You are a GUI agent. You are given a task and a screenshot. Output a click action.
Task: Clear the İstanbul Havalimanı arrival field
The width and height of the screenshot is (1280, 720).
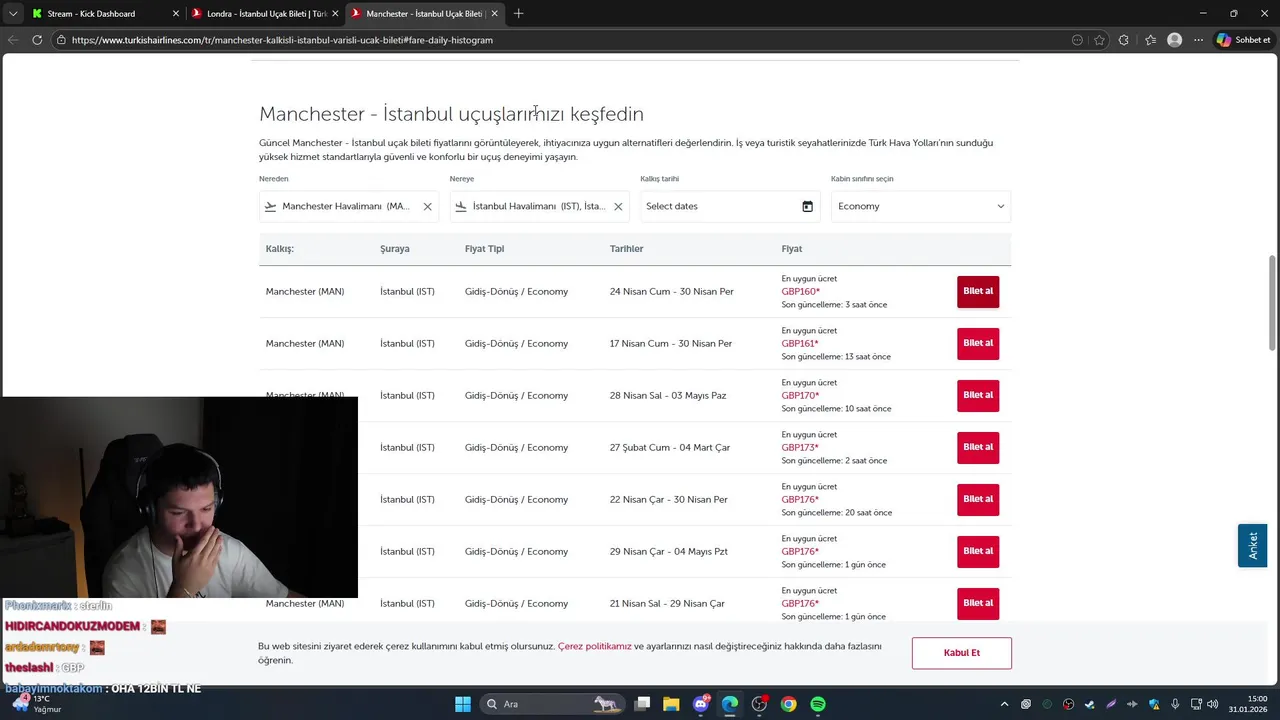coord(618,207)
